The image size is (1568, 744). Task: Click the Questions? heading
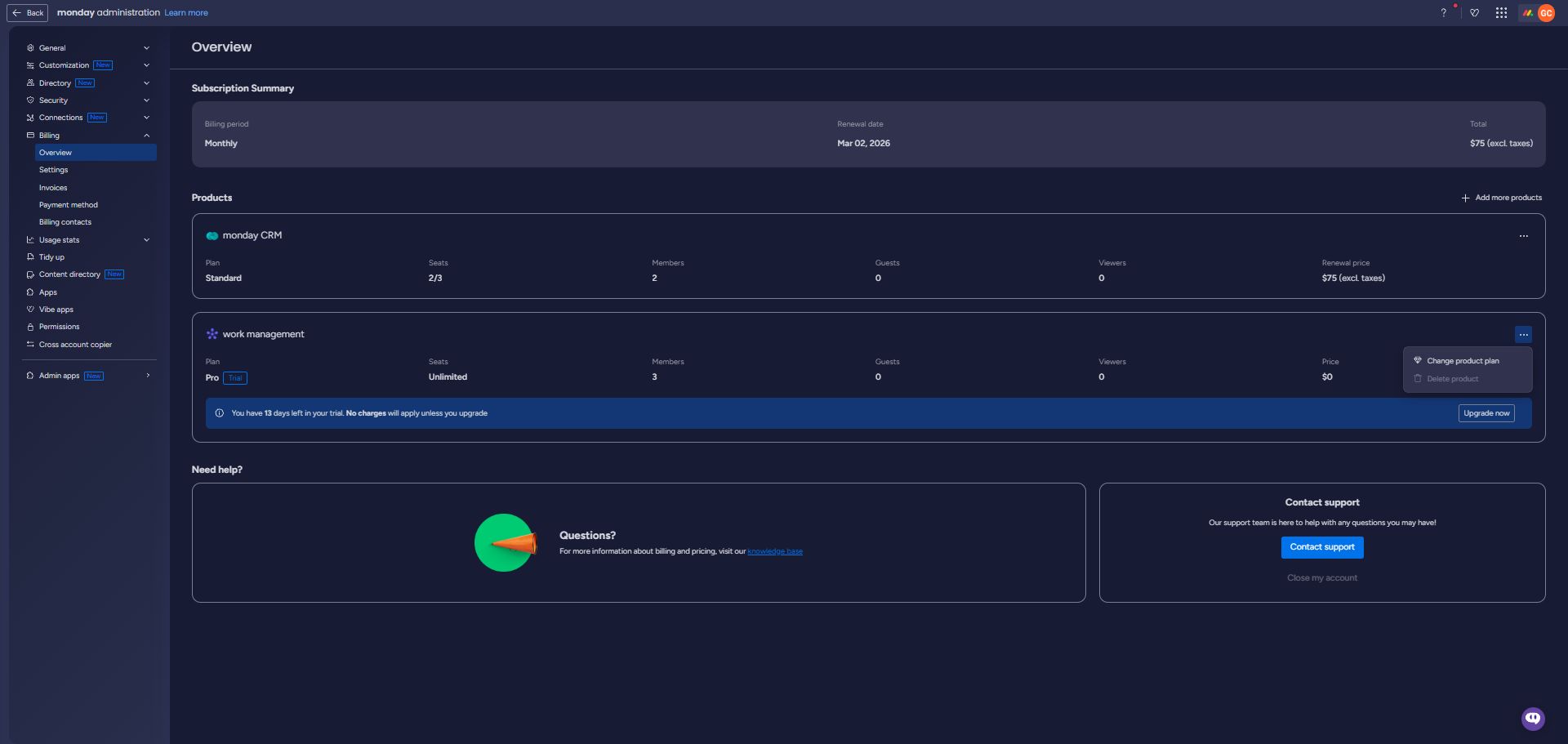tap(587, 536)
